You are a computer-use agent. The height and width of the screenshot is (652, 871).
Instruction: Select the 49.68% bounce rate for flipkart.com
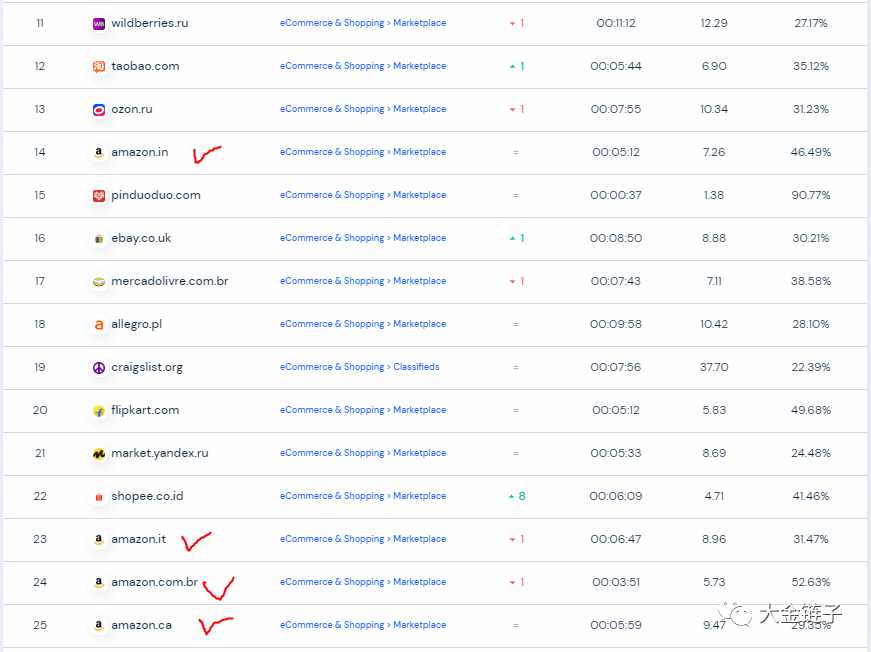[810, 410]
